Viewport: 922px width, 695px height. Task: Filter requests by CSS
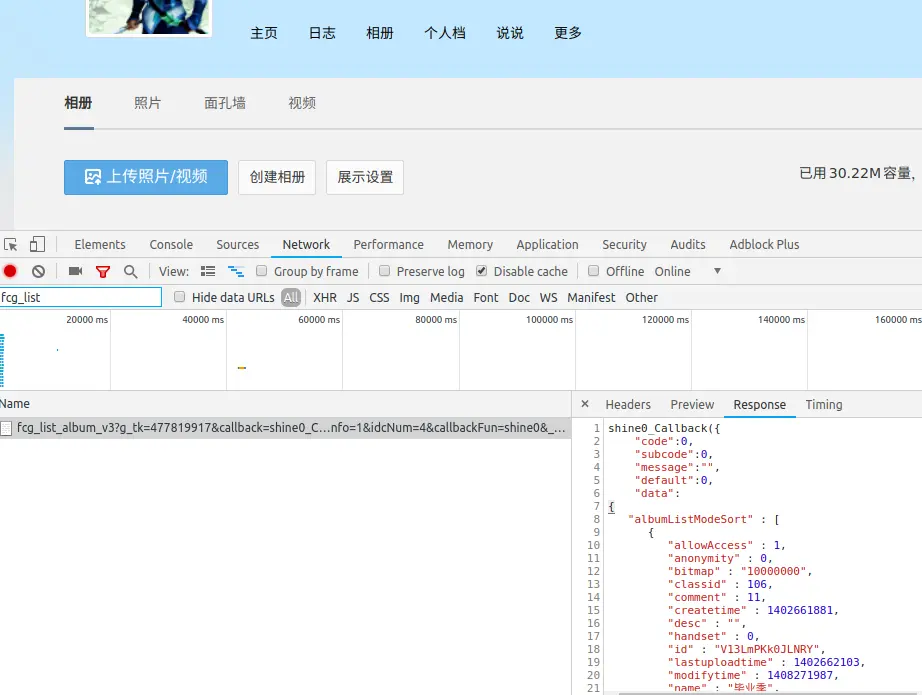point(379,298)
